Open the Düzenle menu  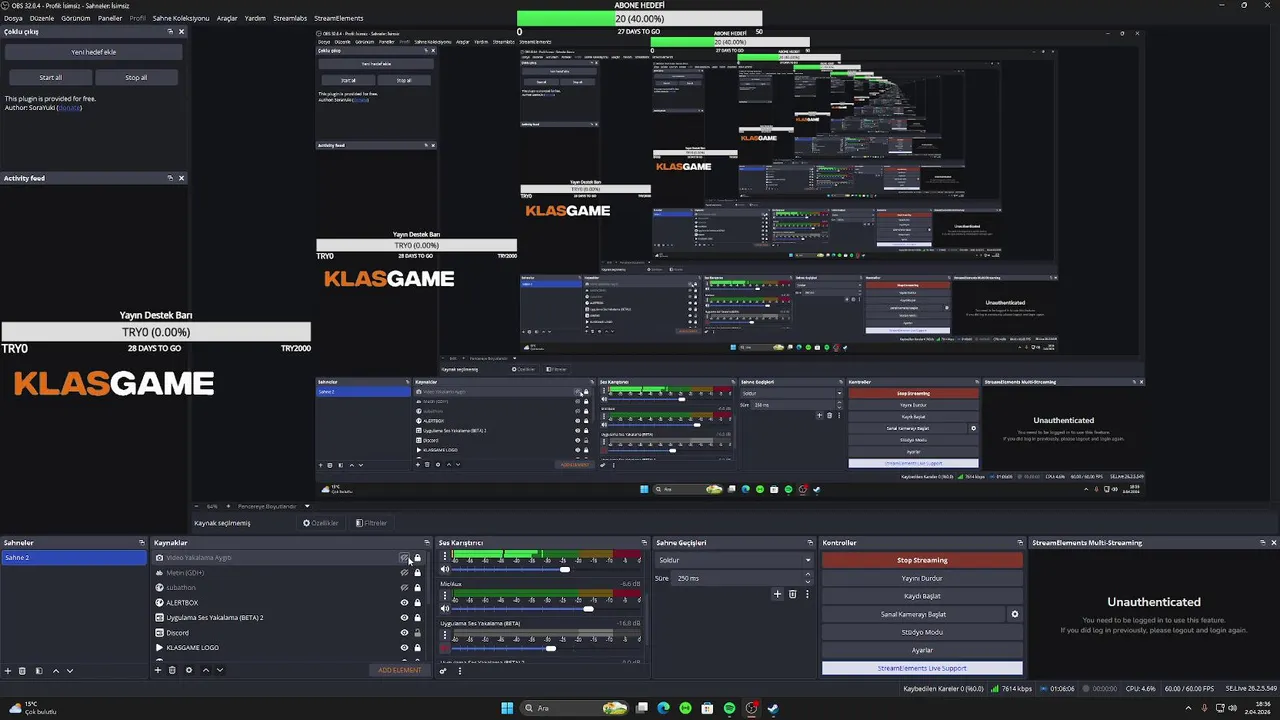pos(42,18)
